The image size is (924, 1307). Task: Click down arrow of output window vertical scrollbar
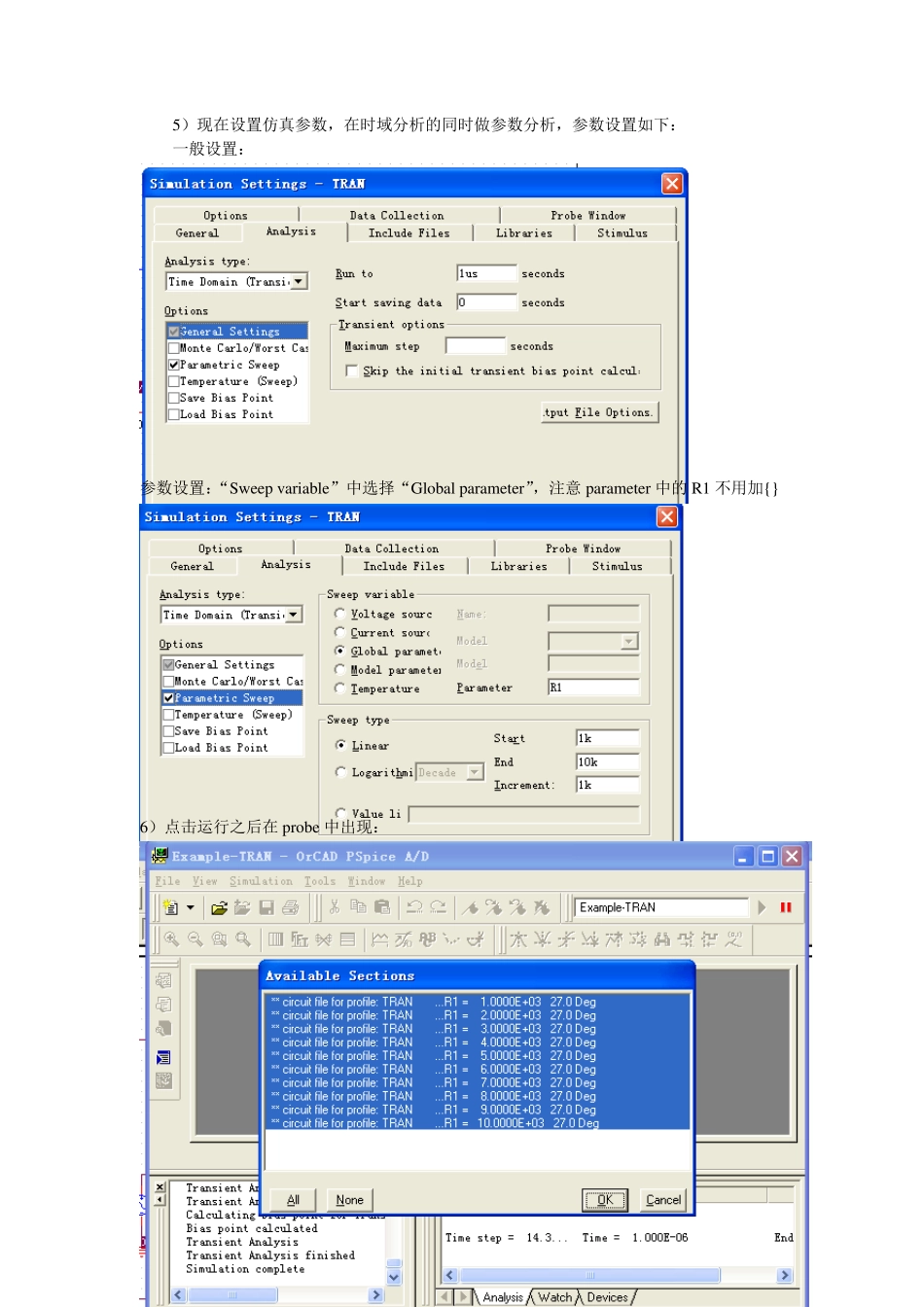coord(394,1277)
